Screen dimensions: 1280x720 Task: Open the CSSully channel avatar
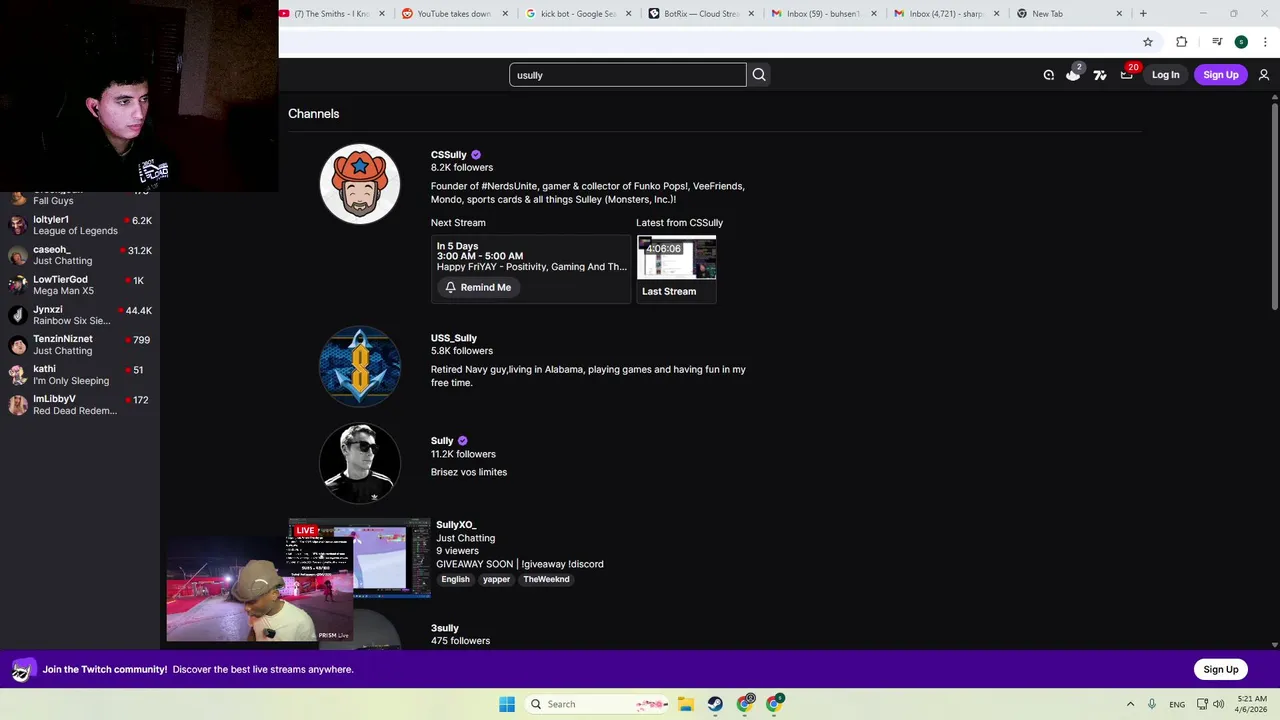(360, 184)
